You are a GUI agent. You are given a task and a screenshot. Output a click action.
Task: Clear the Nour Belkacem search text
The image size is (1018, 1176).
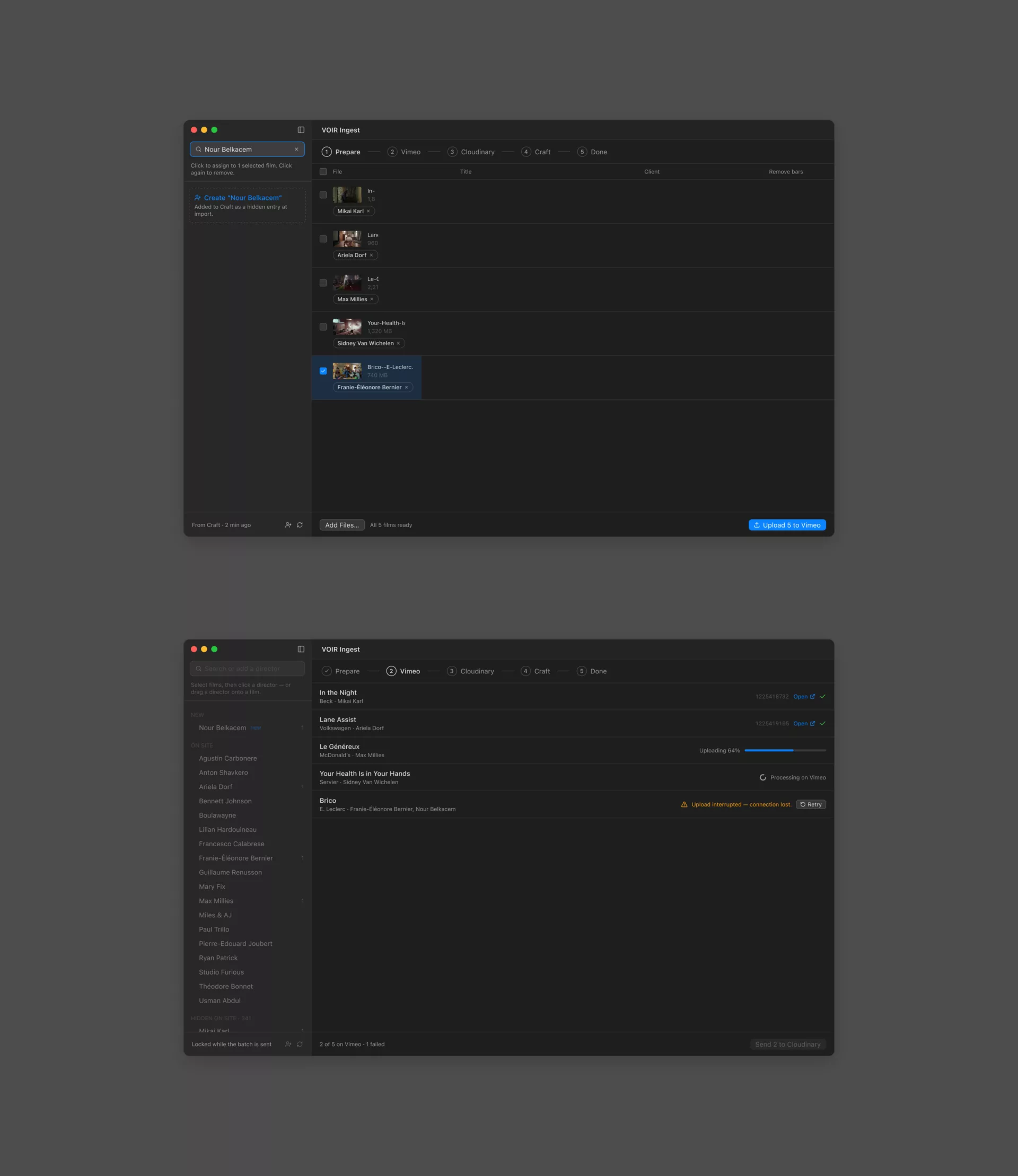(296, 150)
